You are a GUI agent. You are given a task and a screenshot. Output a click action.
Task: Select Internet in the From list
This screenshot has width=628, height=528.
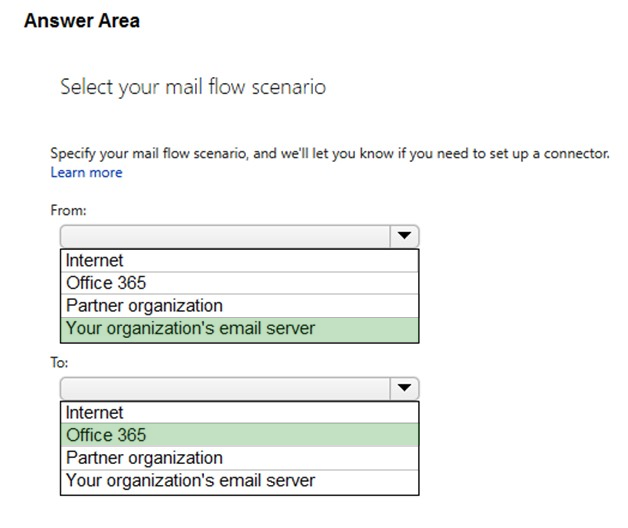click(240, 261)
